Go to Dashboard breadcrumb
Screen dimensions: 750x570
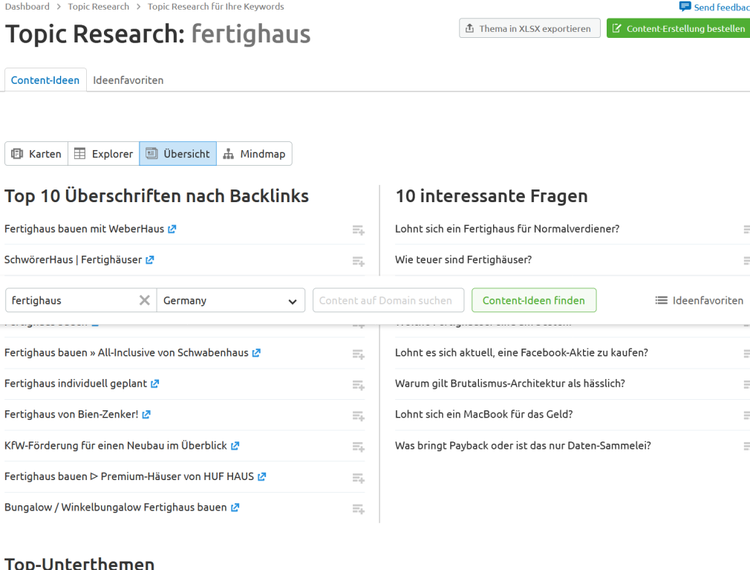(x=27, y=7)
